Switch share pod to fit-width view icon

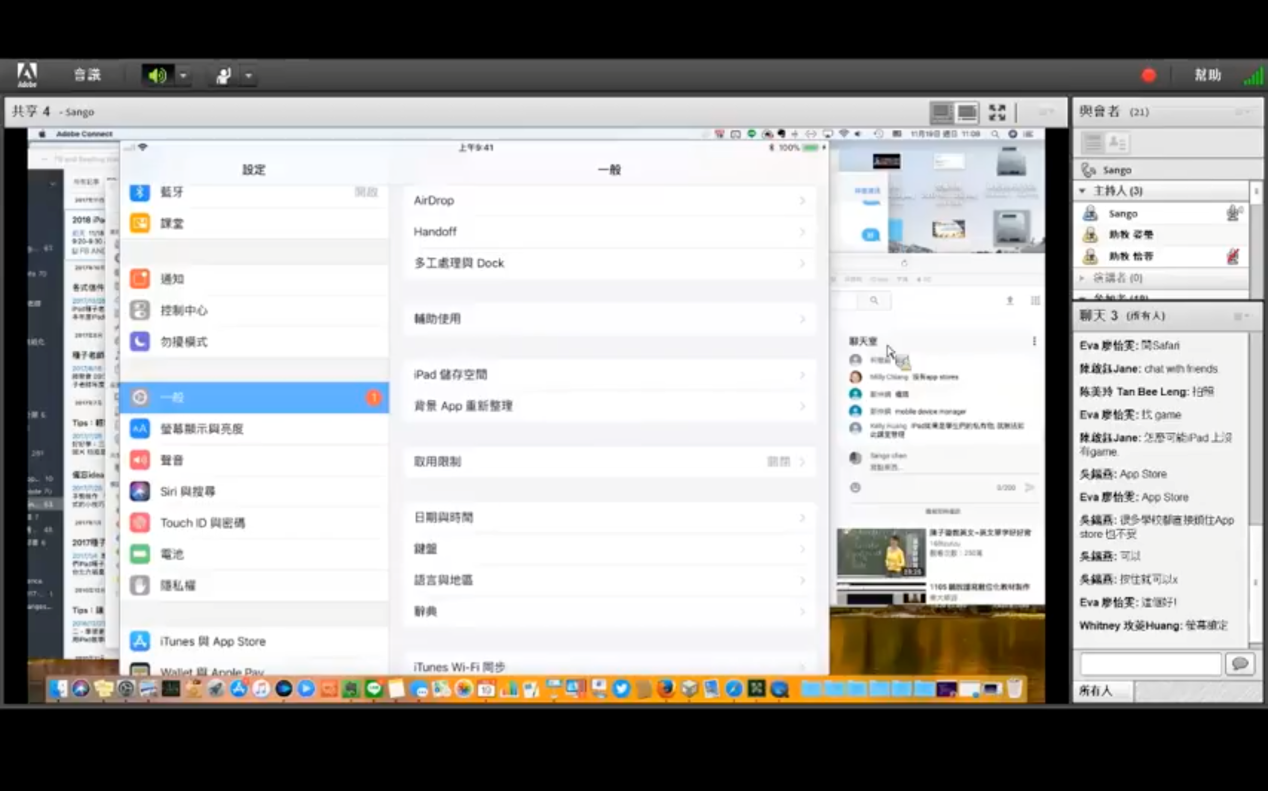coord(941,112)
